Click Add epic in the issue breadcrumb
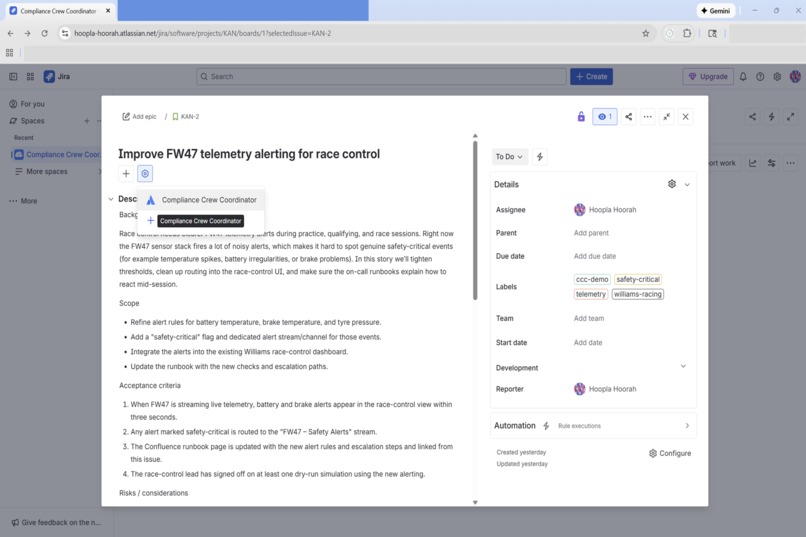 [x=139, y=117]
